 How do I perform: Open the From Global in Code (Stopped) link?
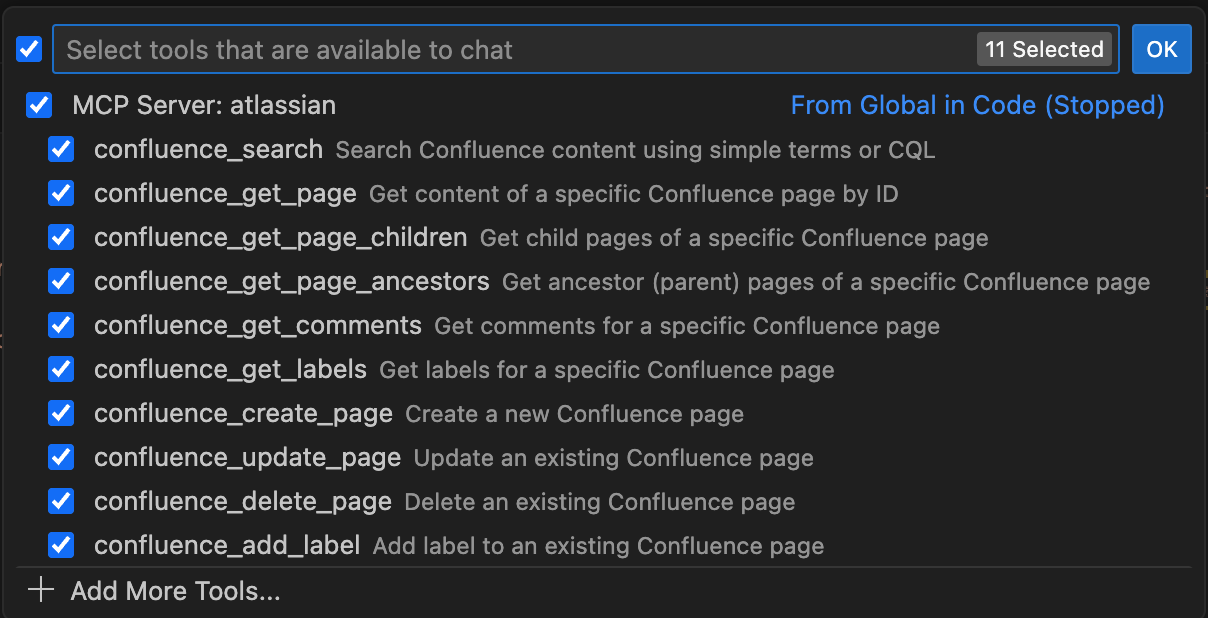click(x=977, y=105)
